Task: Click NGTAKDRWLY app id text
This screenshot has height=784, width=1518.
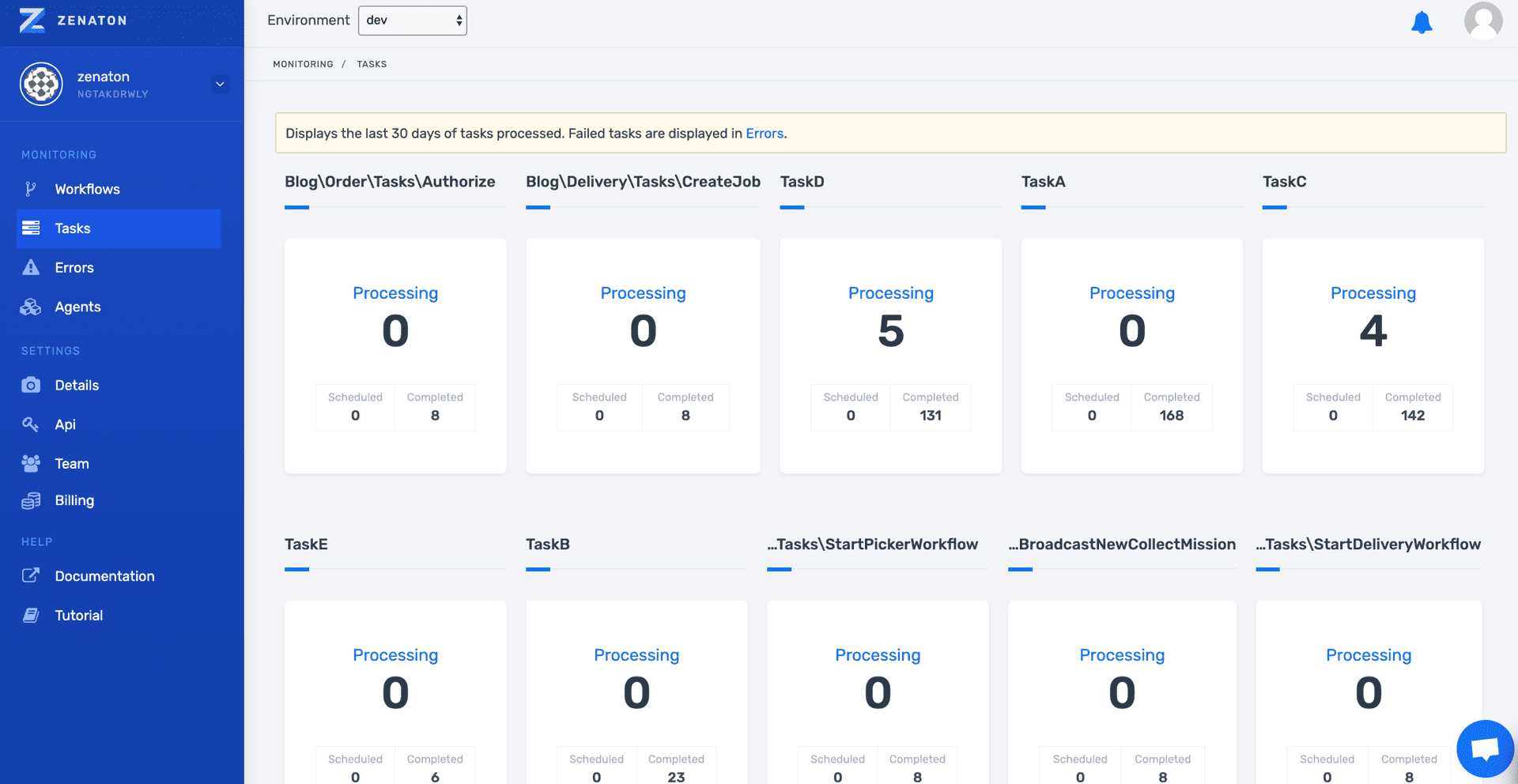Action: coord(112,94)
